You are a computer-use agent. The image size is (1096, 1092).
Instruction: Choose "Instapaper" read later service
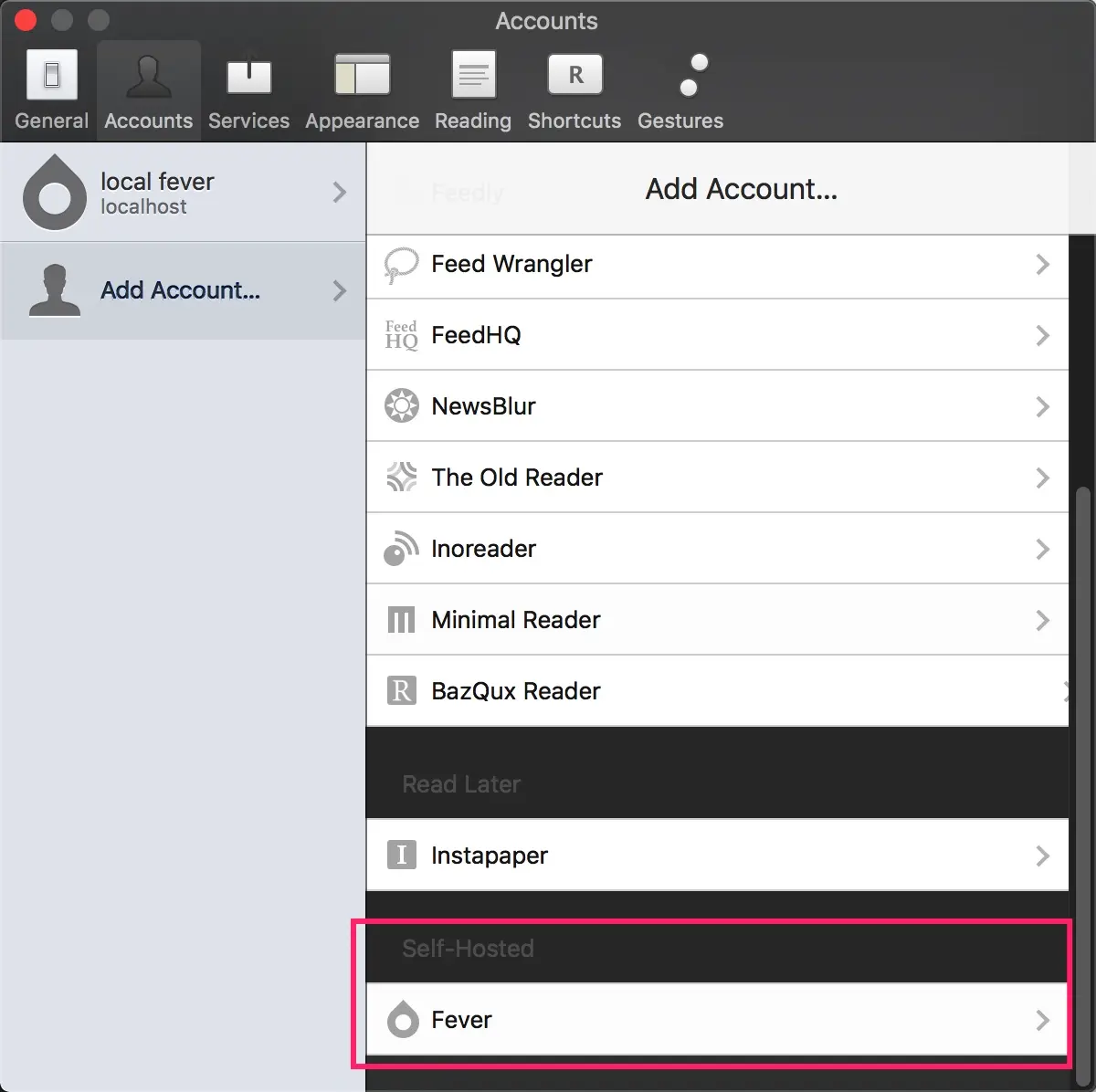click(490, 856)
